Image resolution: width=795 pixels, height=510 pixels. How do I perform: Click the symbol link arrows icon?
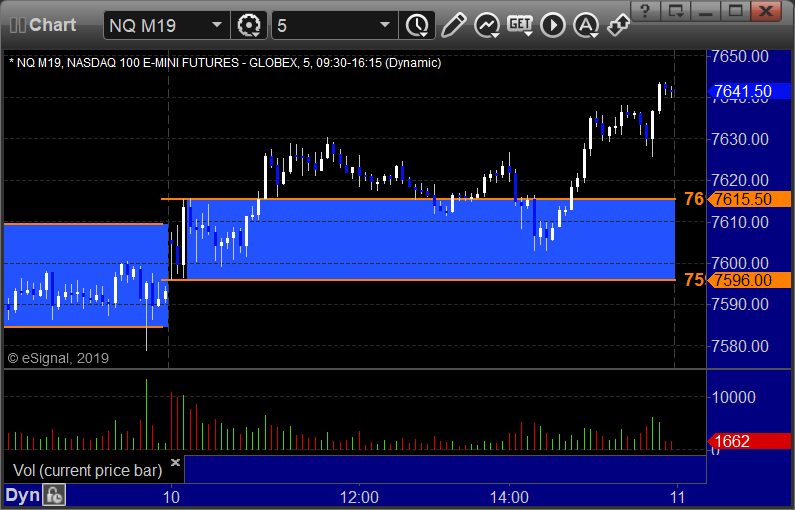point(619,25)
